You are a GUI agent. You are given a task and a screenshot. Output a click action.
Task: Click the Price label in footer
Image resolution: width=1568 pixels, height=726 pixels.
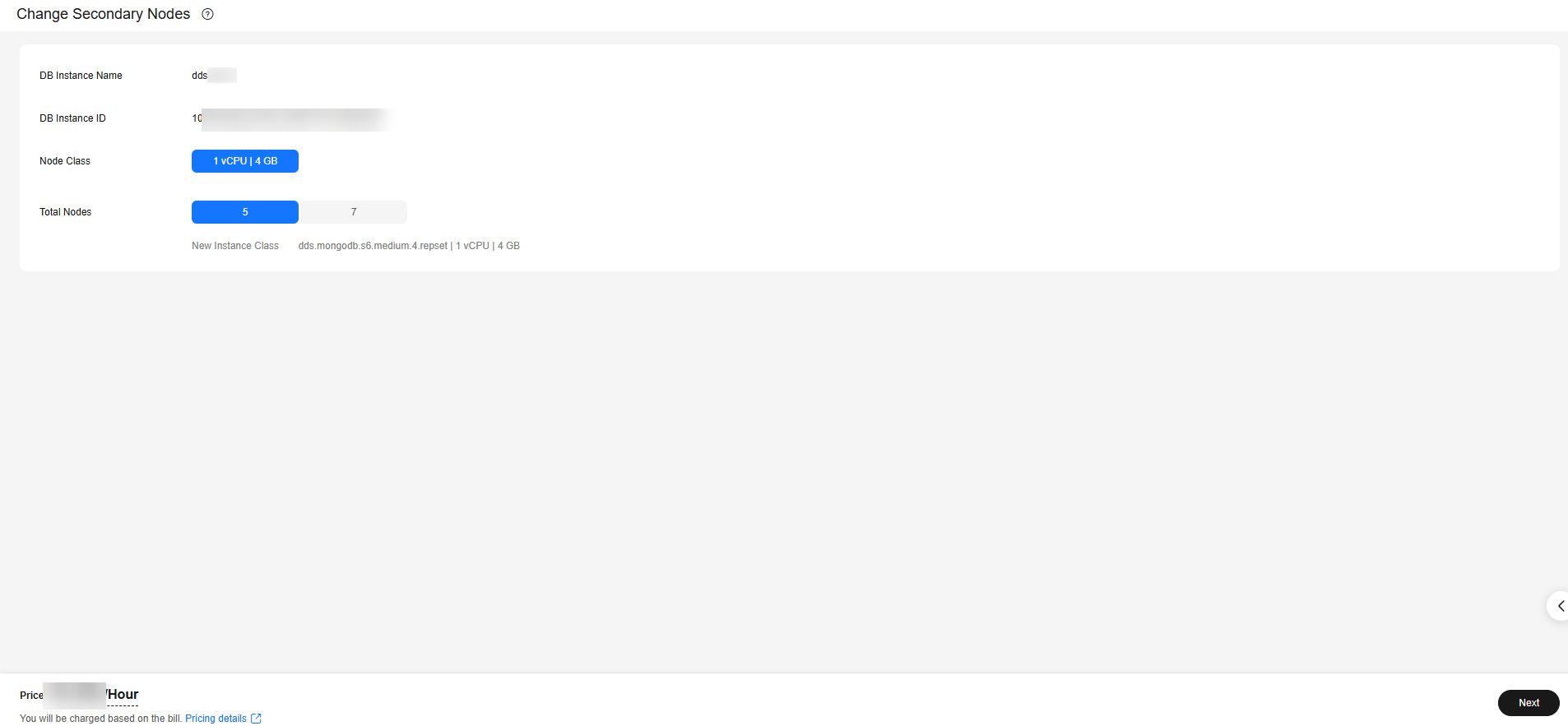(31, 696)
